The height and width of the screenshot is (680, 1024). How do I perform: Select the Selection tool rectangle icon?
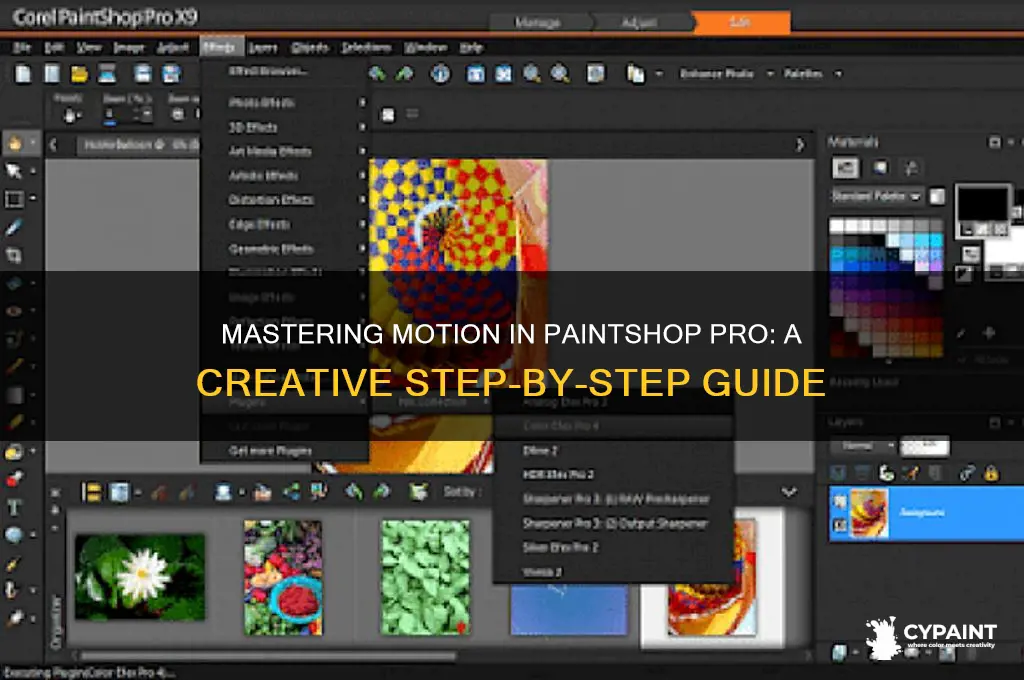coord(14,199)
